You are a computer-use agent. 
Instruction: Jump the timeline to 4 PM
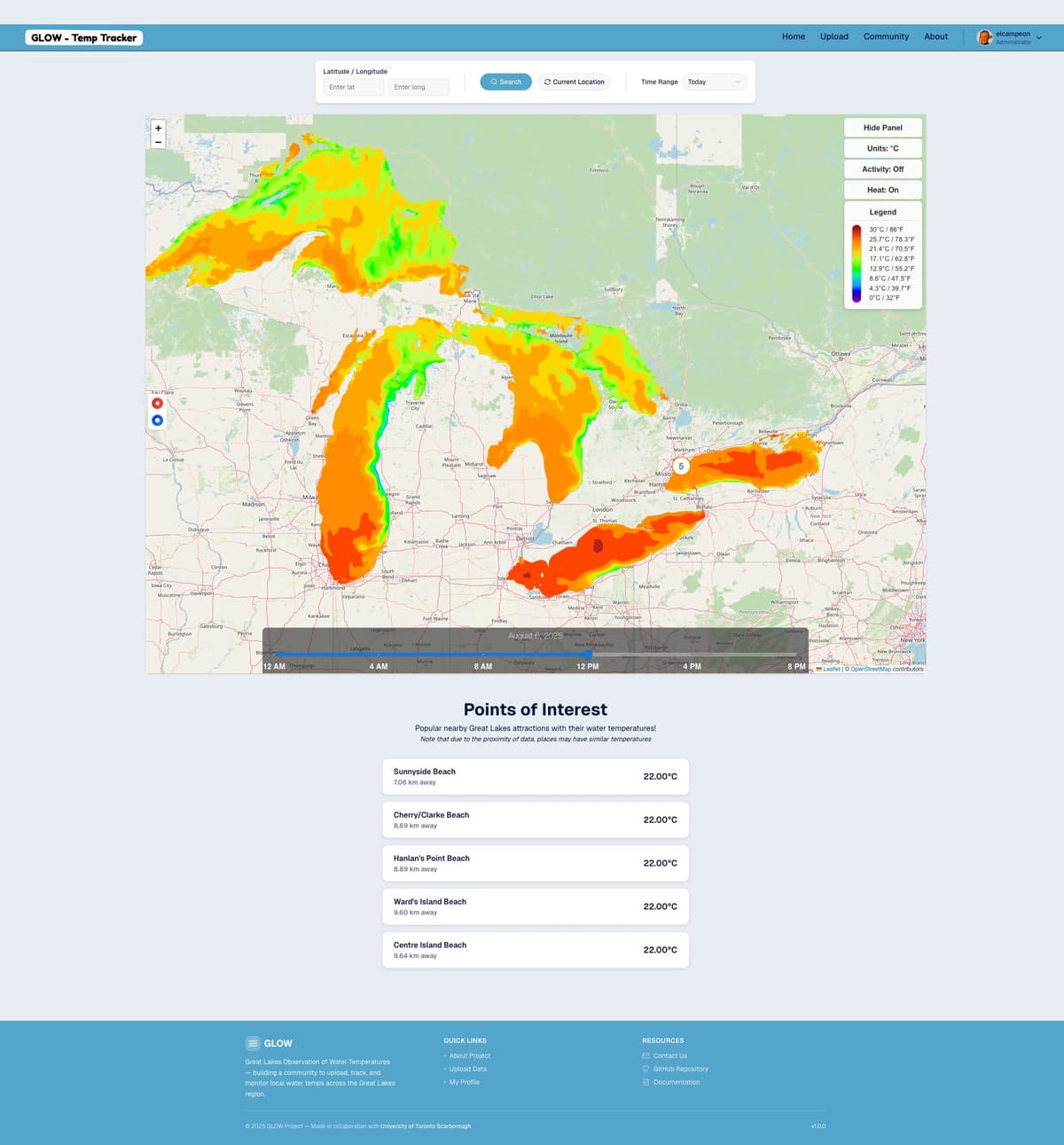pyautogui.click(x=692, y=666)
